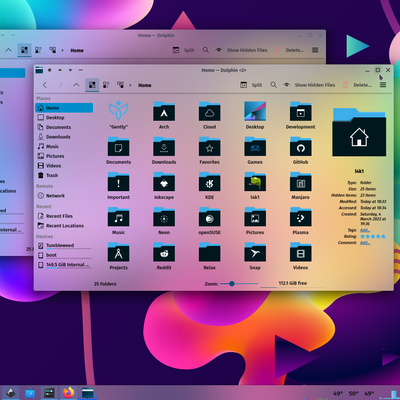Select Home in Places sidebar
400x400 pixels.
(64, 108)
